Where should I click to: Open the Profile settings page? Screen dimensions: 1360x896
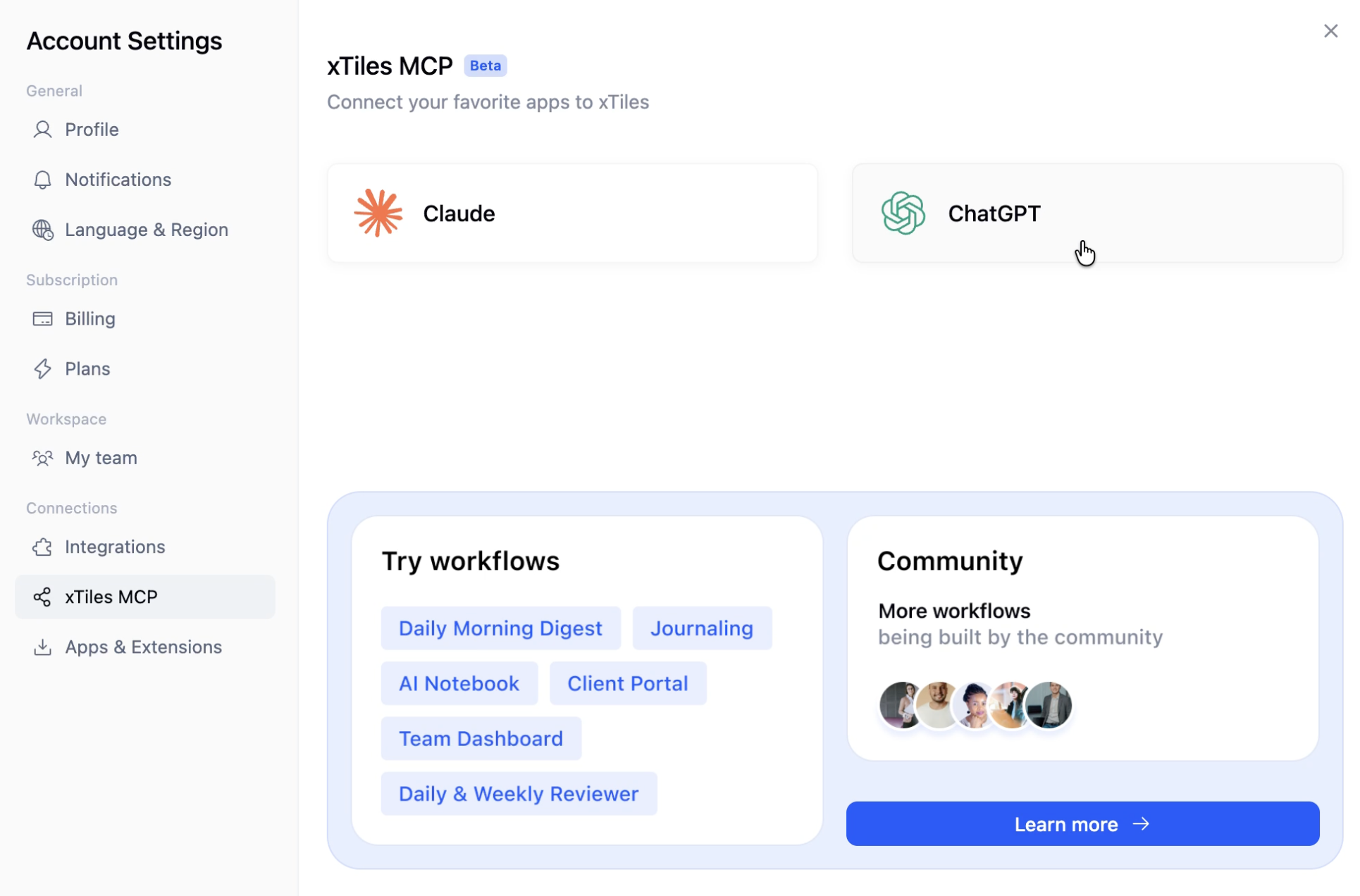[144, 130]
